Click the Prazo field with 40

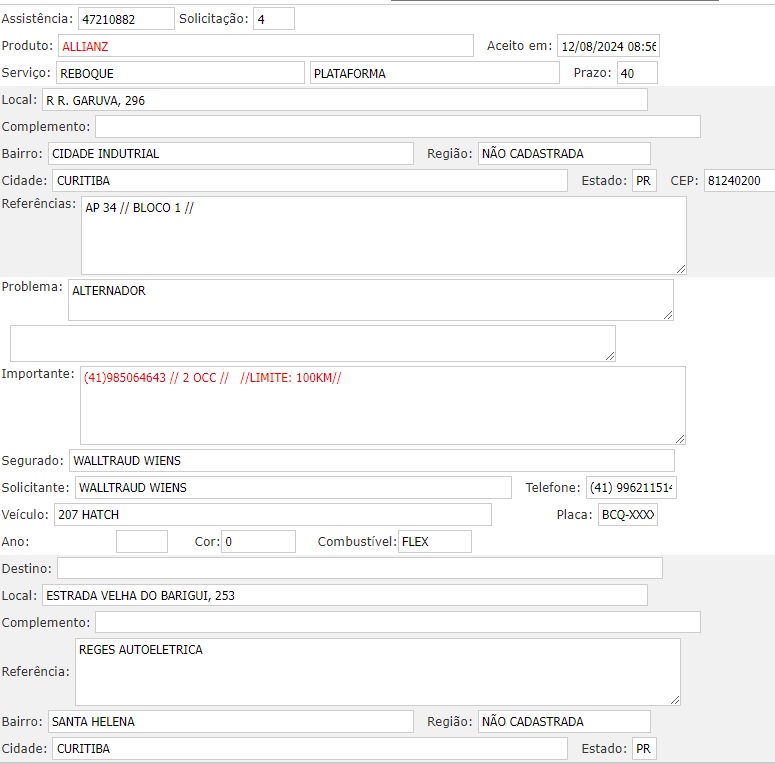[x=637, y=73]
